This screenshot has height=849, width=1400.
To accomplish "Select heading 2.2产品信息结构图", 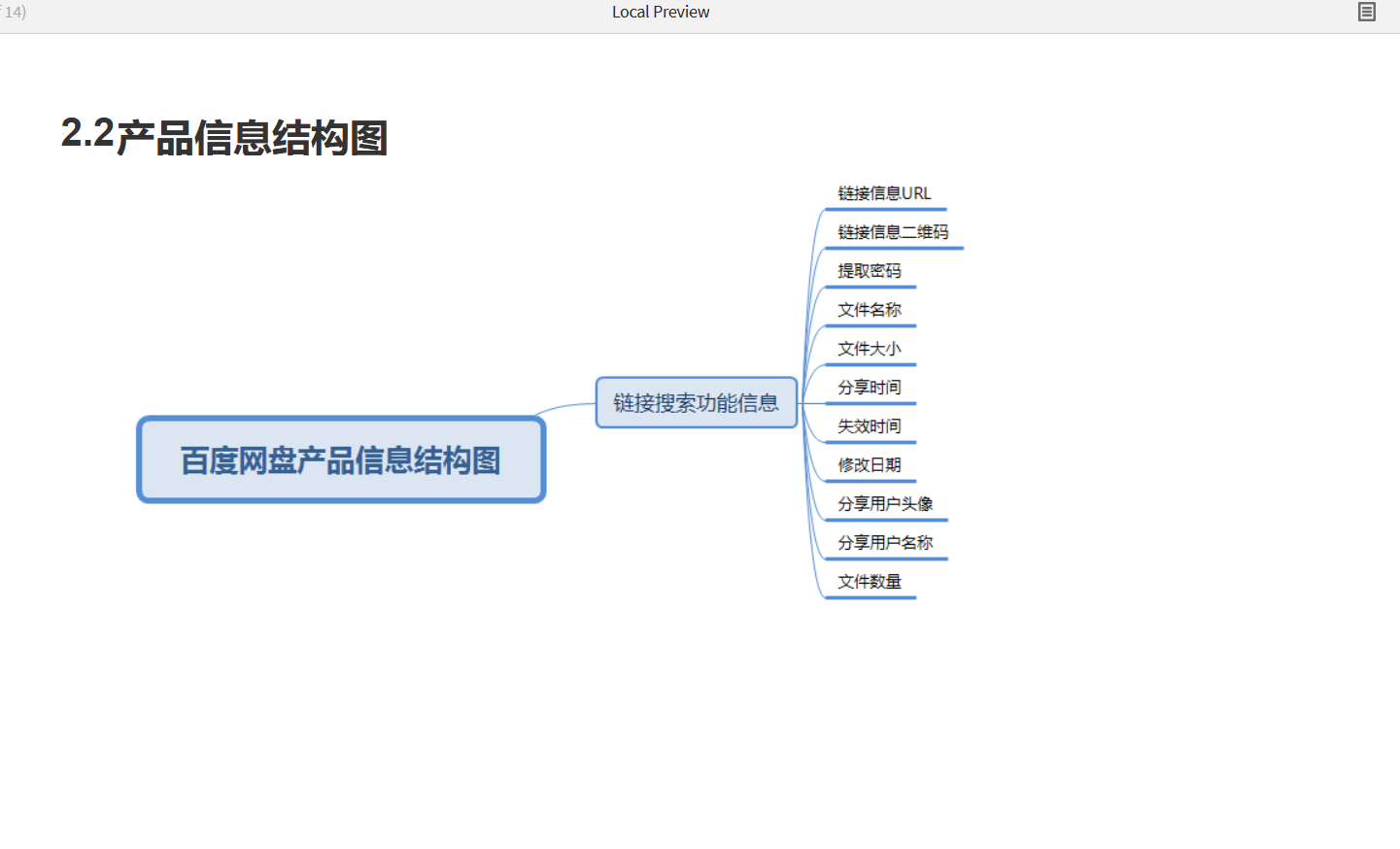I will (224, 136).
